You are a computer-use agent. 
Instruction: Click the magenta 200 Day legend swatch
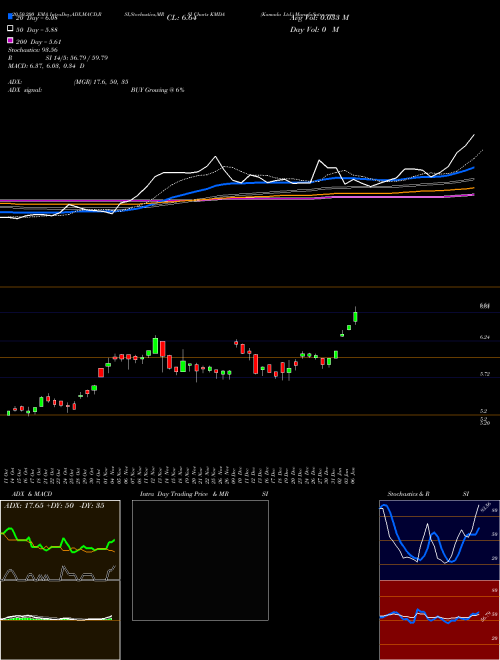pyautogui.click(x=11, y=40)
